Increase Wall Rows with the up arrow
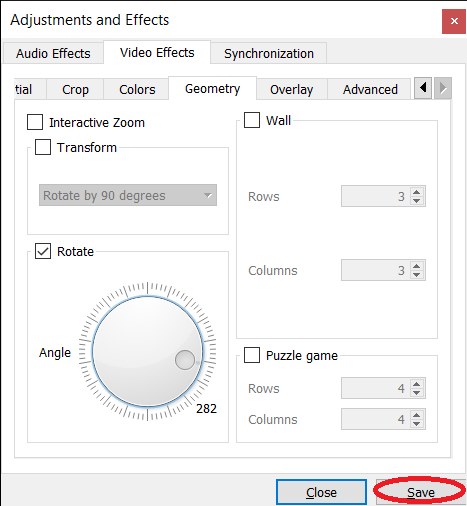Screen dimensions: 467x506 tap(416, 192)
